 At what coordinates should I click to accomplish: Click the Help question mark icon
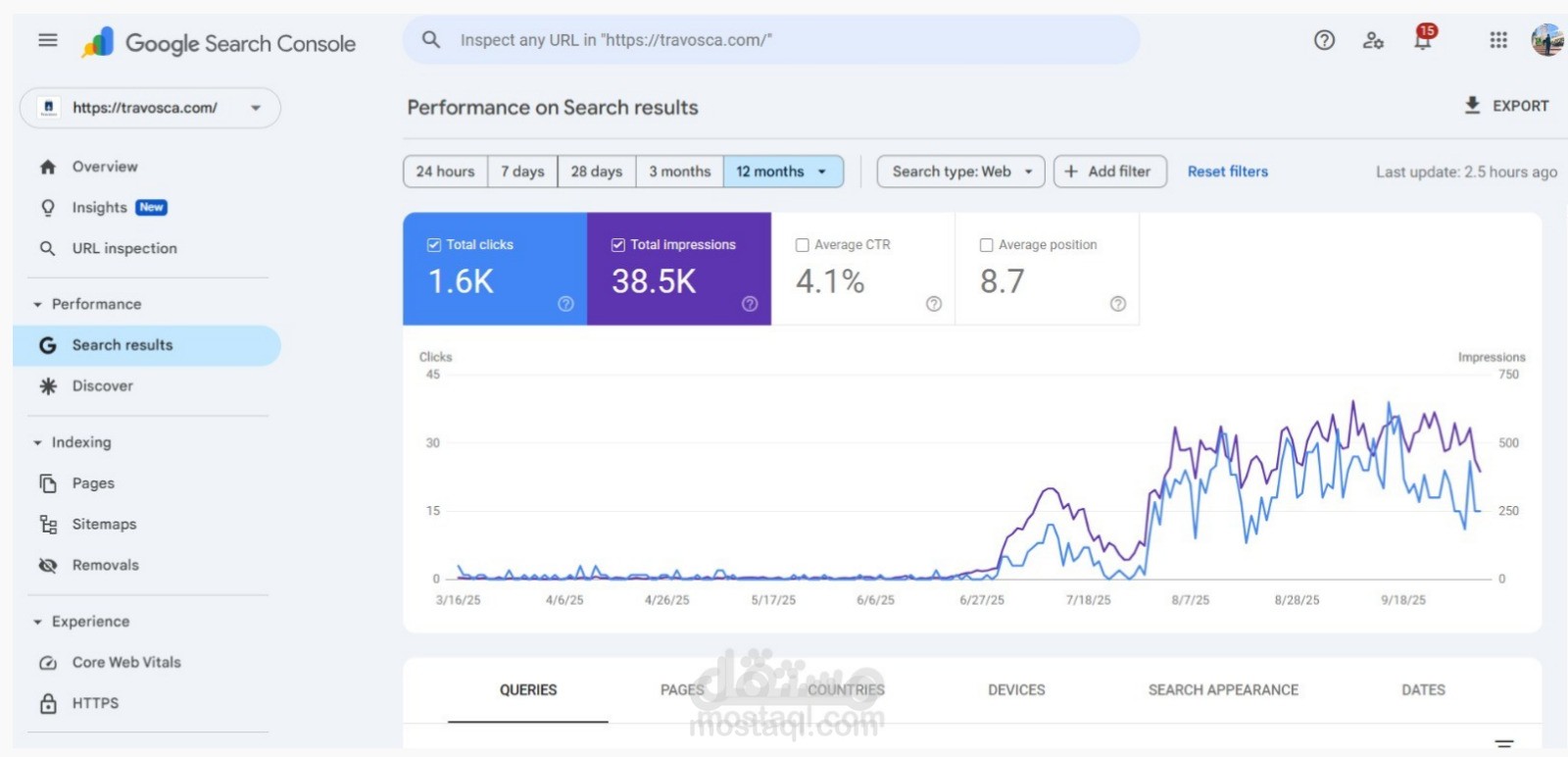point(1324,40)
